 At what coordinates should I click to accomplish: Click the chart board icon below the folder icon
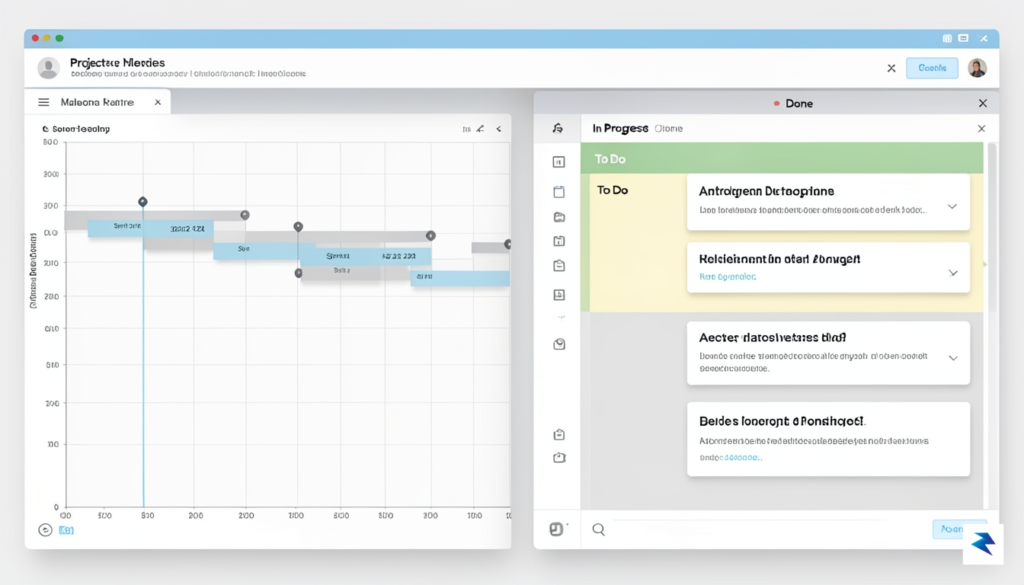559,241
